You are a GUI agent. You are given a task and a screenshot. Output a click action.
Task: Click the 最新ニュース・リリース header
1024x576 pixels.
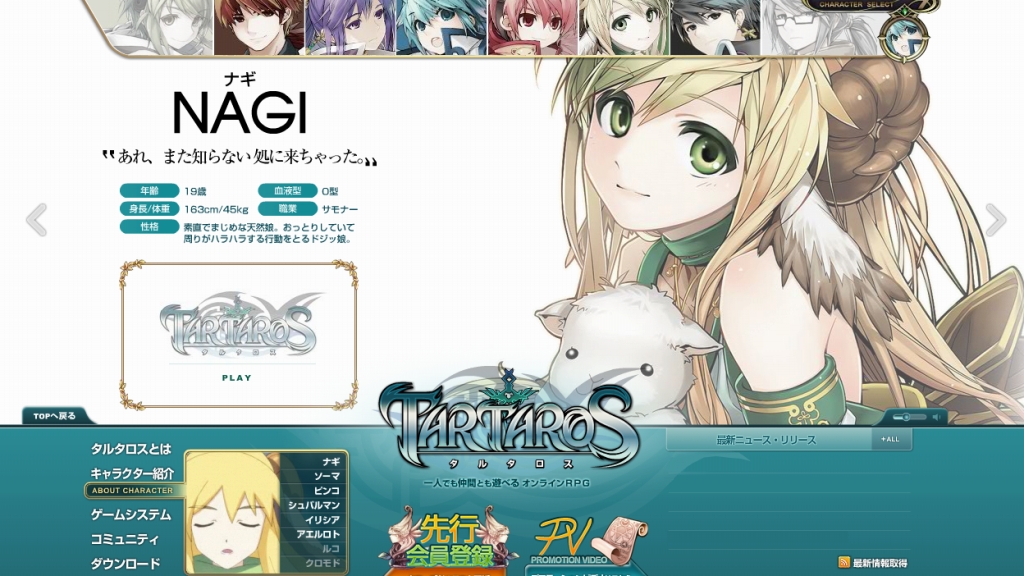767,440
